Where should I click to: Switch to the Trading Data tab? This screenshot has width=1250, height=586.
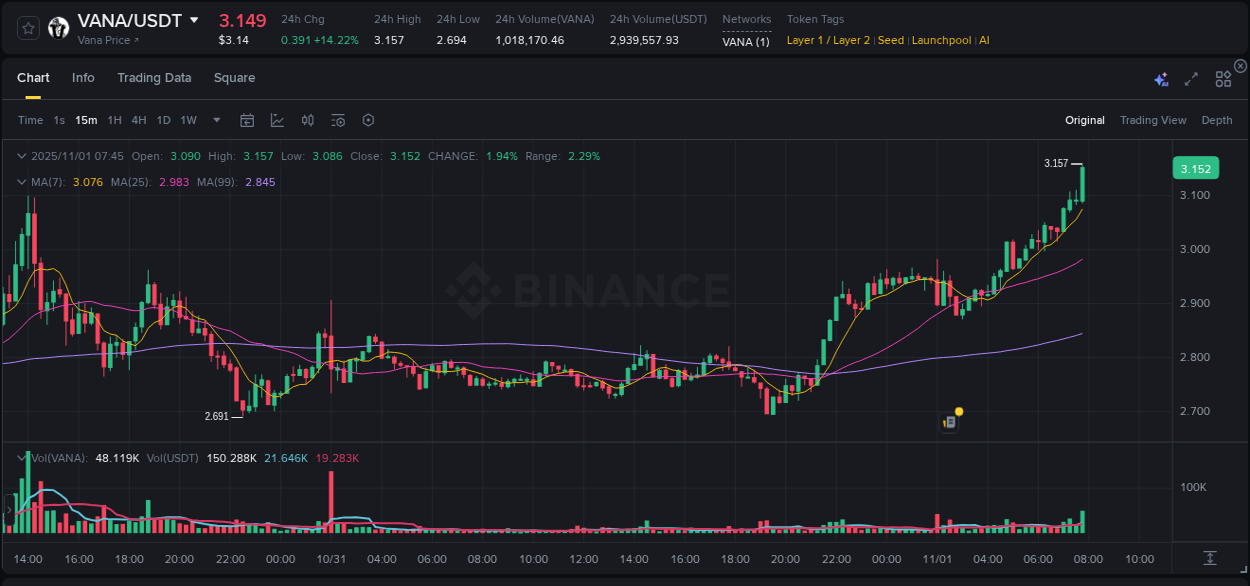click(154, 77)
